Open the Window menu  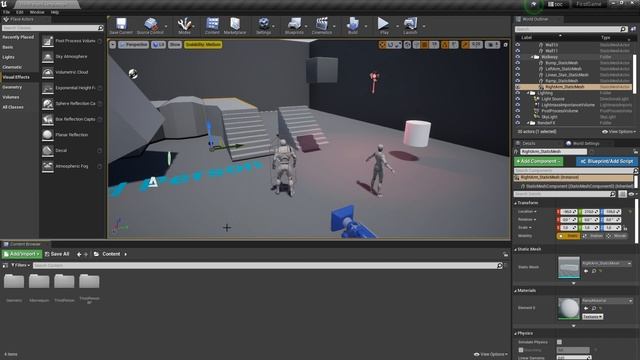pyautogui.click(x=37, y=12)
